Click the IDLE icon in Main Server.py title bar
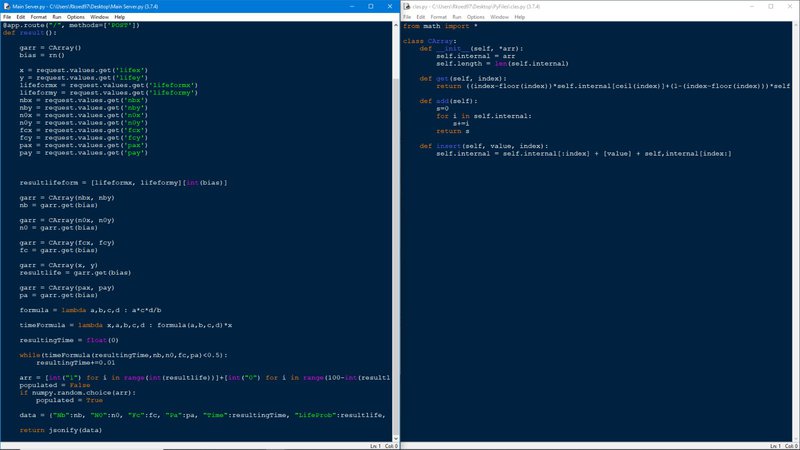The width and height of the screenshot is (800, 450). coord(7,6)
